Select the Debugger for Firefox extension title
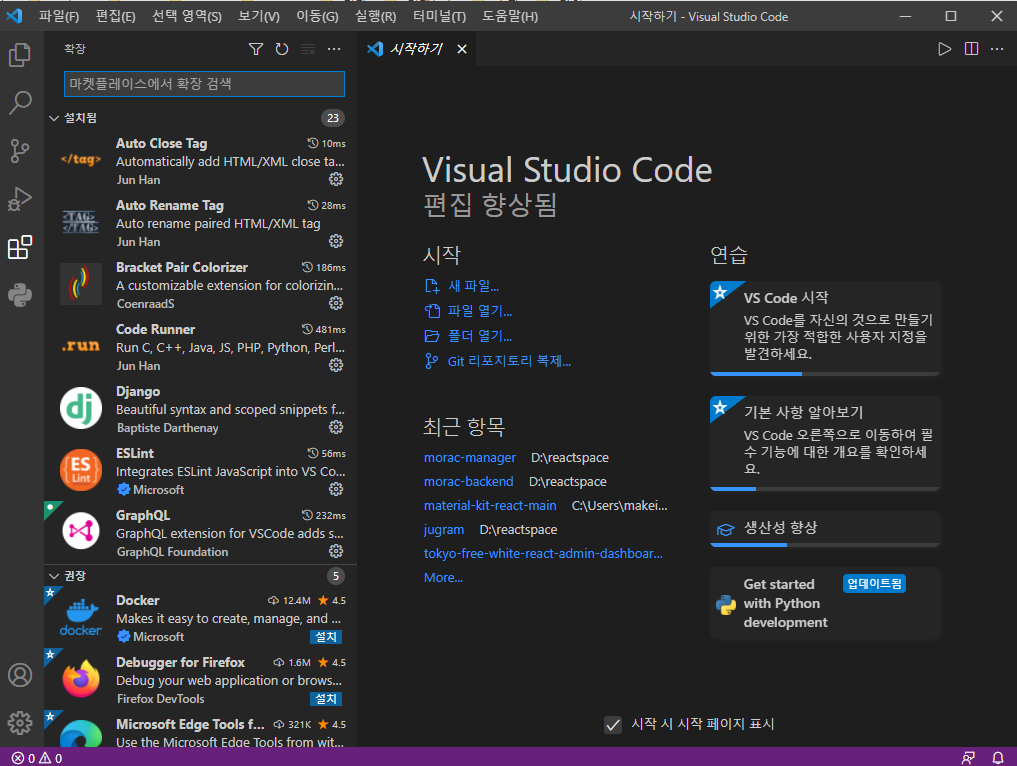 pyautogui.click(x=180, y=662)
